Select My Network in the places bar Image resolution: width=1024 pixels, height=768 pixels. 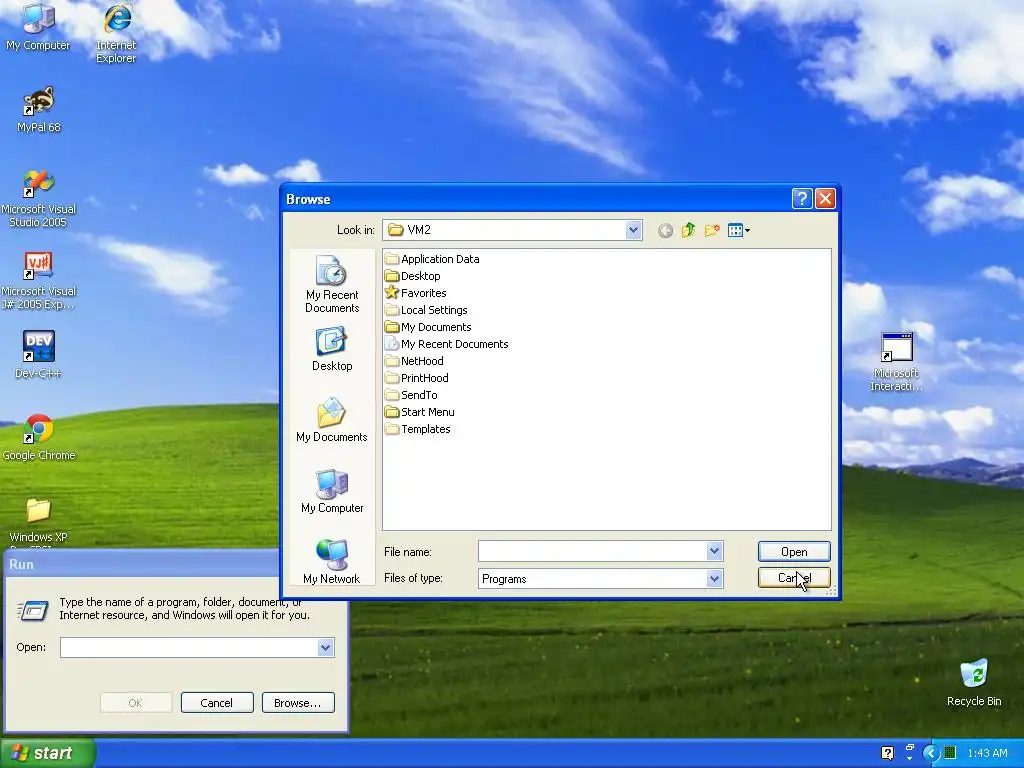tap(332, 562)
